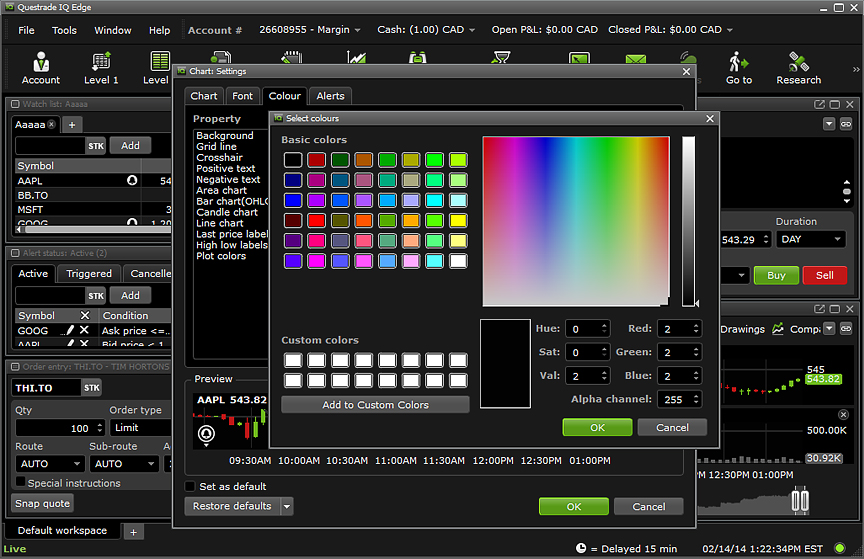Image resolution: width=864 pixels, height=559 pixels.
Task: Click the link icon in the order panel
Action: pos(846,124)
